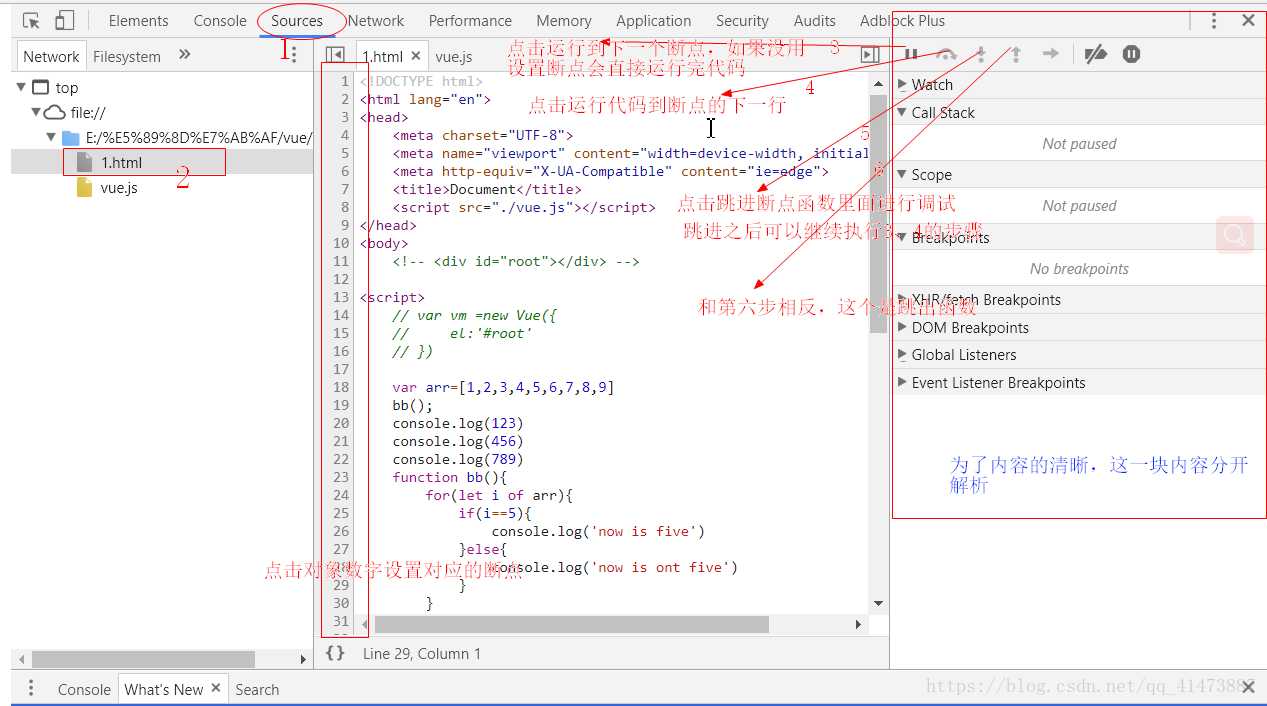Select the Sources panel tab
Viewport: 1267px width, 706px height.
click(x=297, y=20)
